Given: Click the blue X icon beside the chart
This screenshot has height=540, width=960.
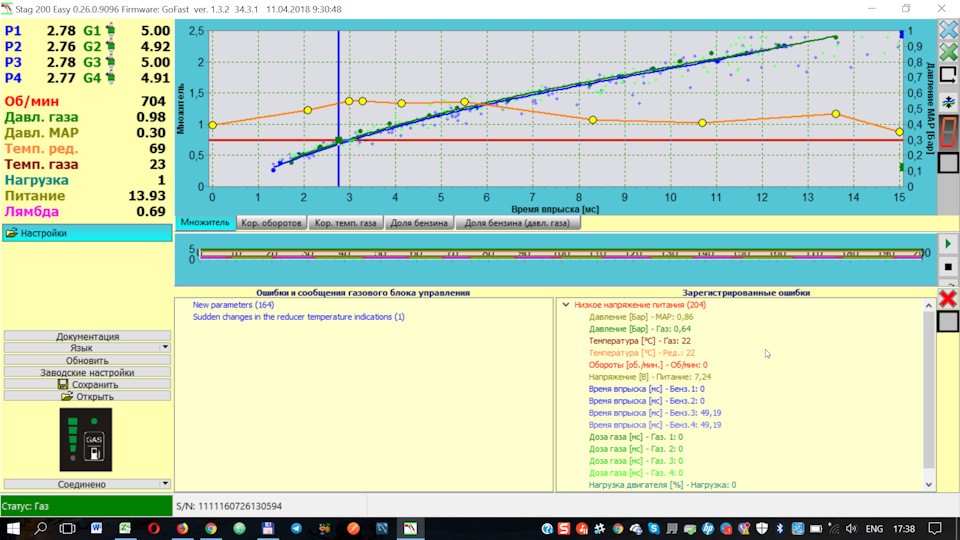Looking at the screenshot, I should pyautogui.click(x=948, y=29).
